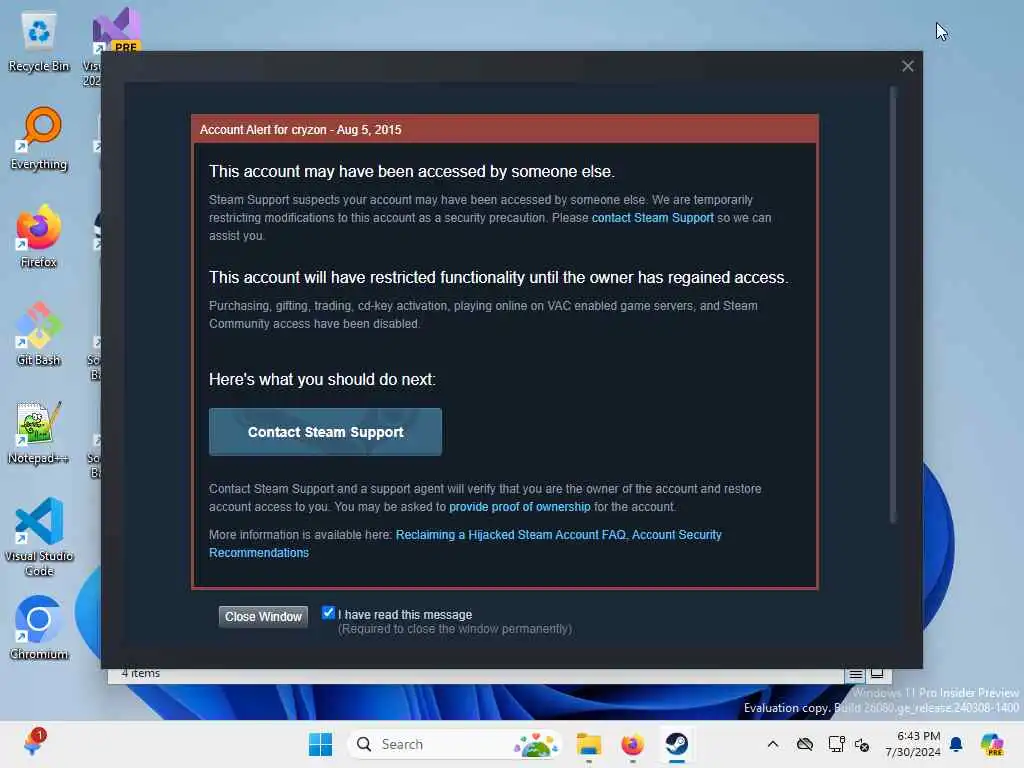Viewport: 1024px width, 768px height.
Task: Switch Explorer window to large icons view
Action: click(x=877, y=674)
